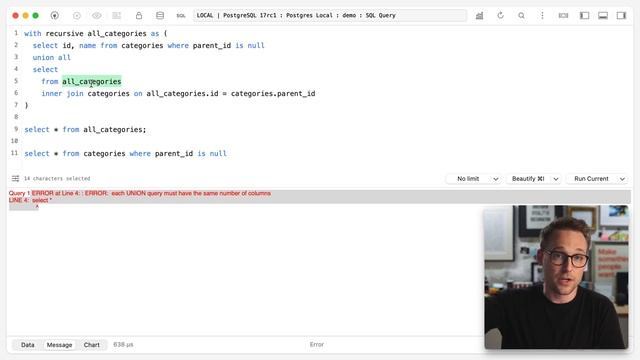Viewport: 640px width, 360px height.
Task: Click the Run Current button
Action: [591, 179]
